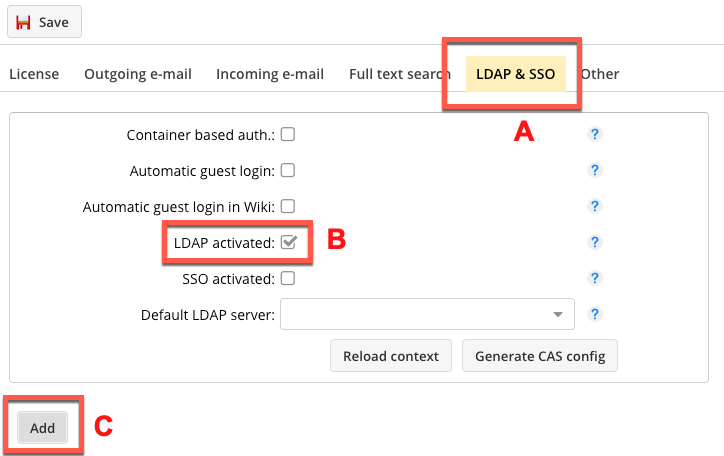Viewport: 724px width, 456px height.
Task: Show help for guest login in Wiki
Action: click(x=594, y=206)
